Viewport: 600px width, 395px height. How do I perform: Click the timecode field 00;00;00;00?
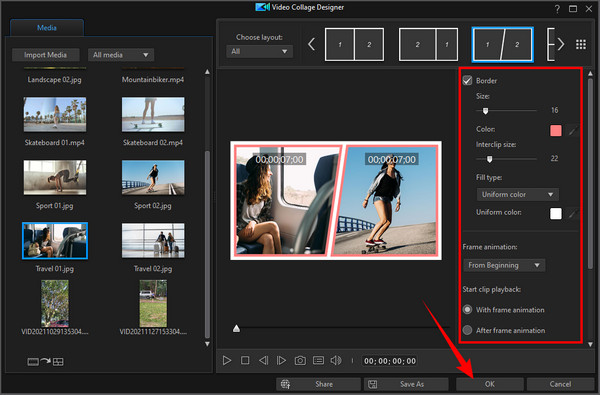pyautogui.click(x=390, y=361)
